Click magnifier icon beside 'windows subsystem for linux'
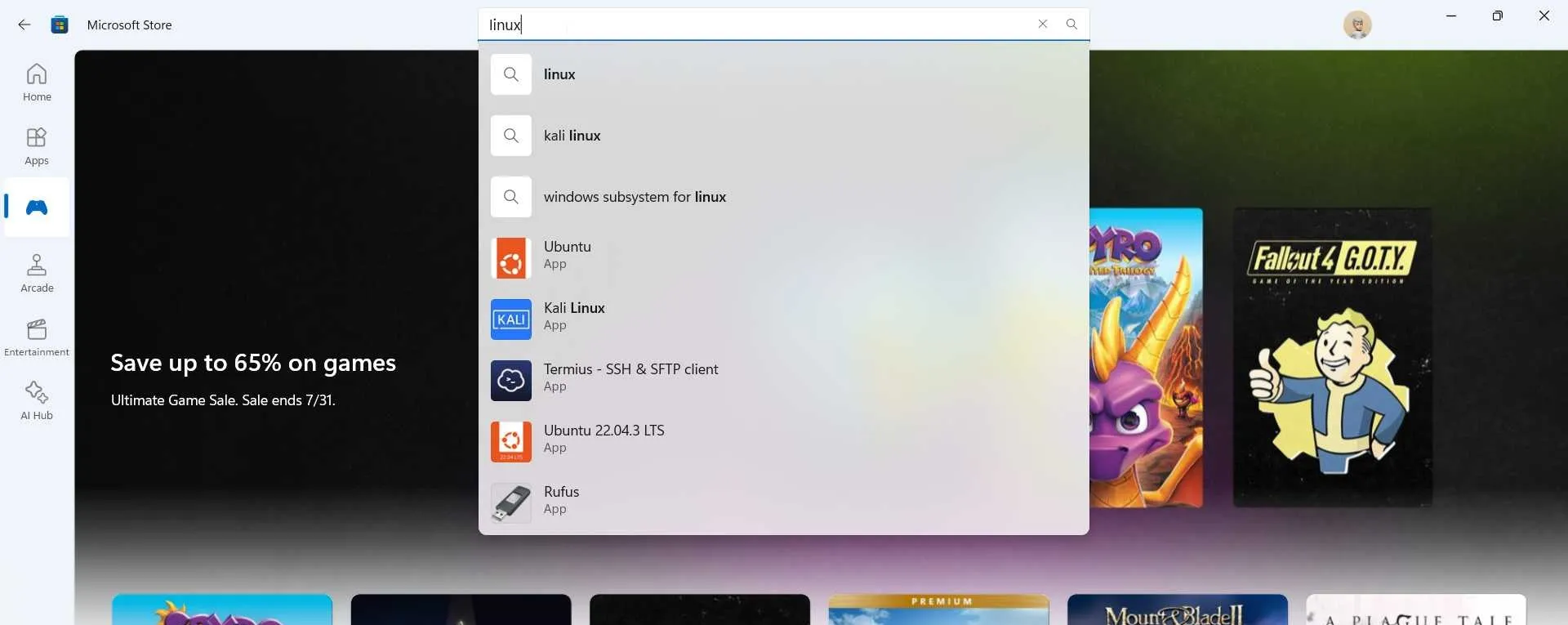1568x625 pixels. pyautogui.click(x=511, y=197)
